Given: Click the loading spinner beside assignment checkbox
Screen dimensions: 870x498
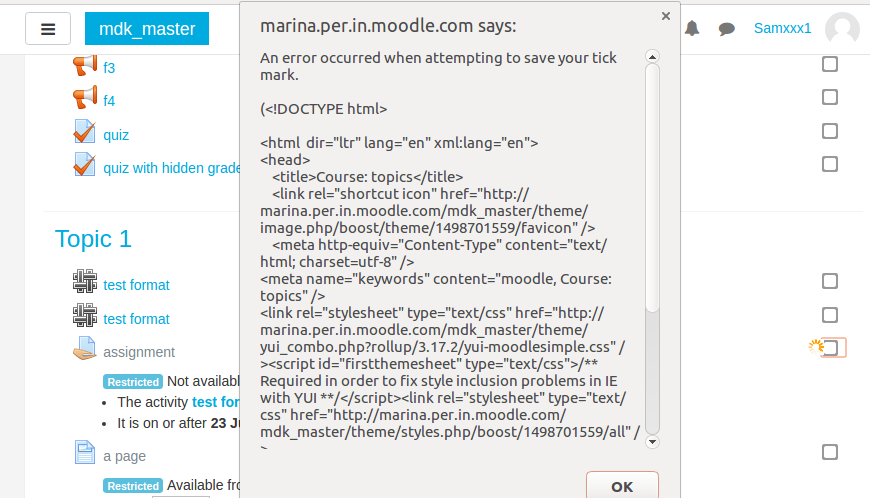Looking at the screenshot, I should pyautogui.click(x=816, y=347).
